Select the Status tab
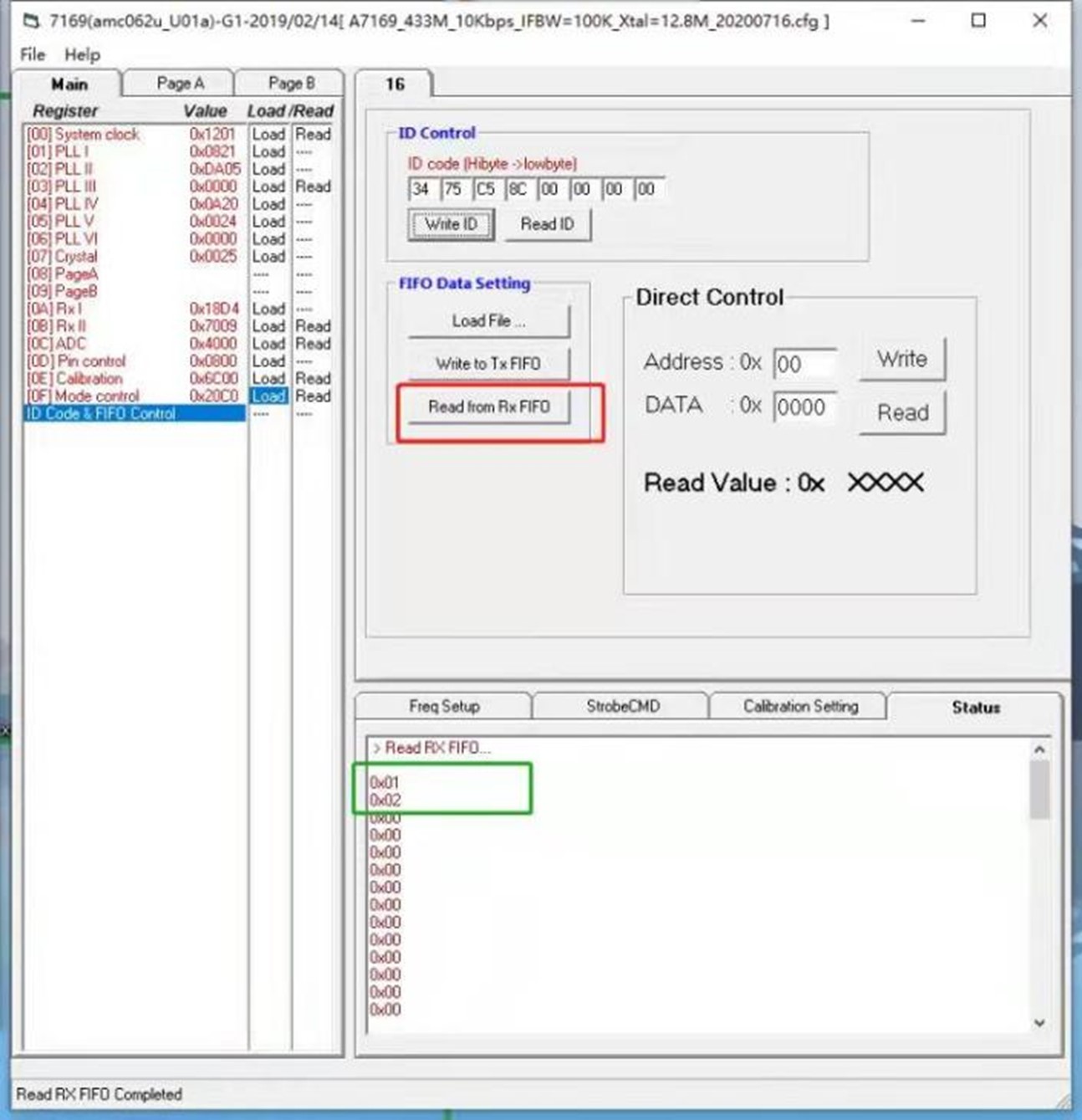This screenshot has width=1082, height=1120. tap(975, 708)
